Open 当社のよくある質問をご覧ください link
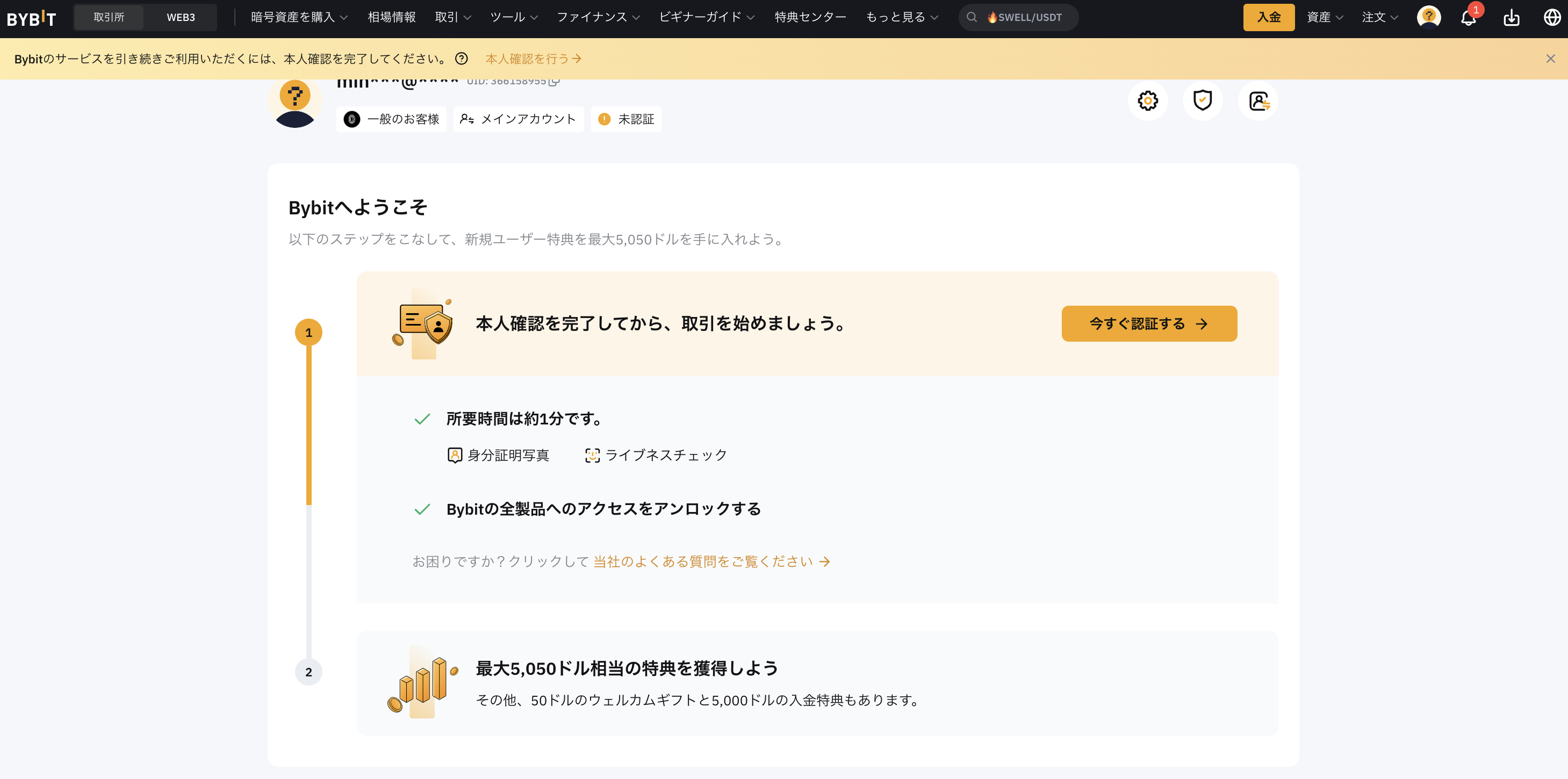Image resolution: width=1568 pixels, height=779 pixels. coord(711,561)
